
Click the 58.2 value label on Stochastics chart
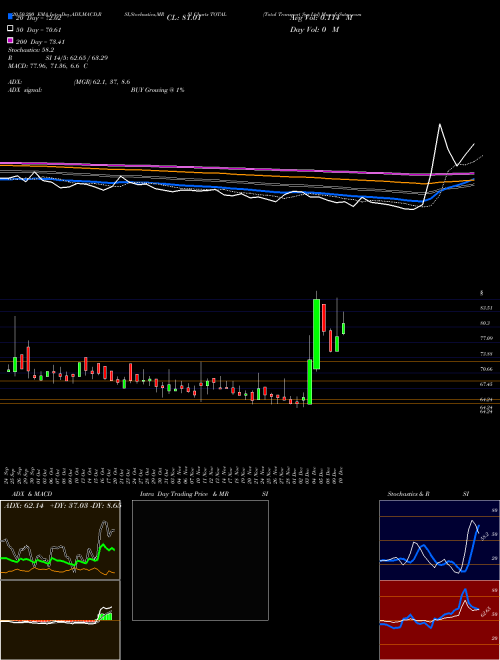(484, 536)
